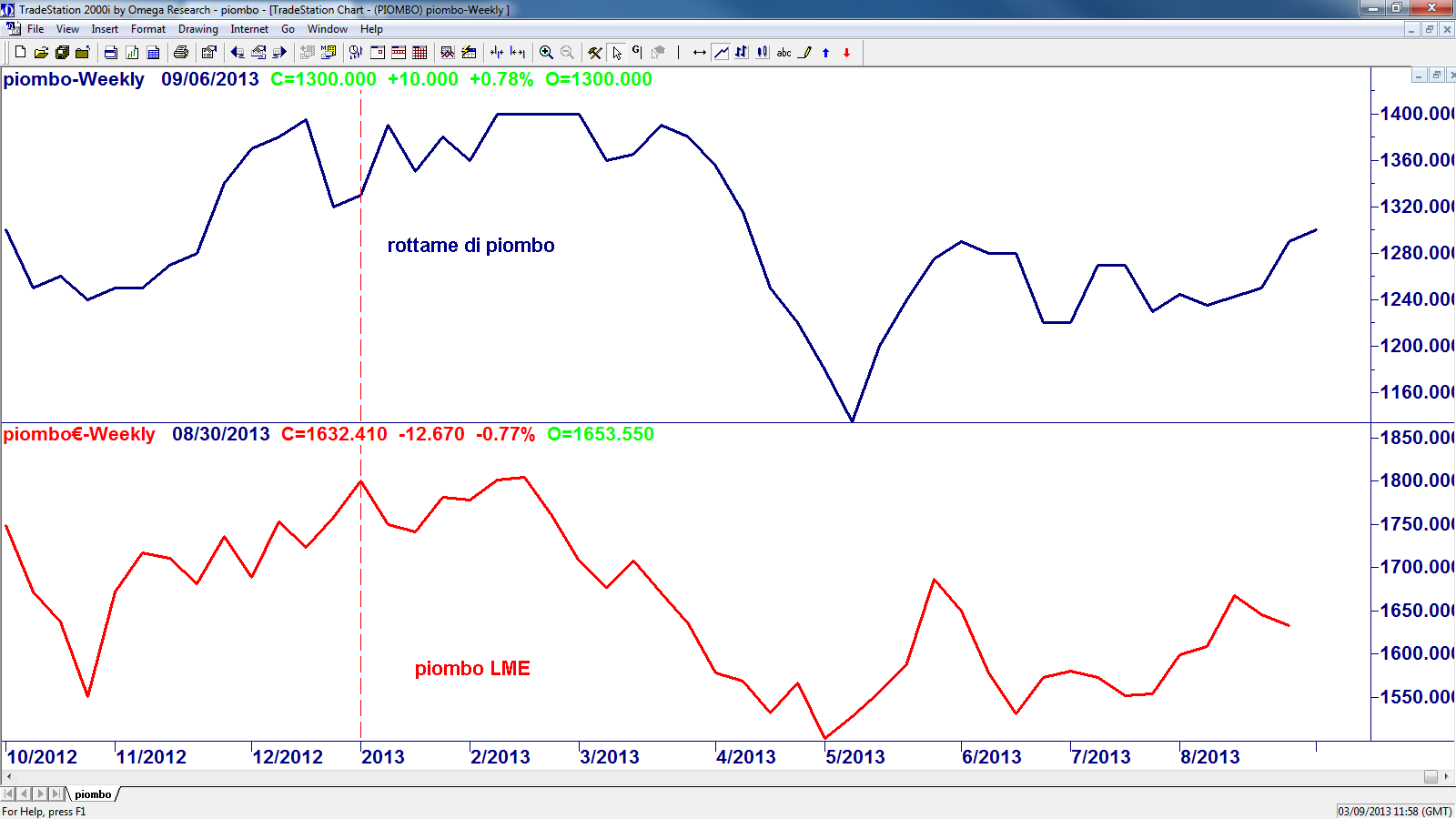Screen dimensions: 1456x819
Task: Select the trendline drawing tool
Action: [721, 52]
